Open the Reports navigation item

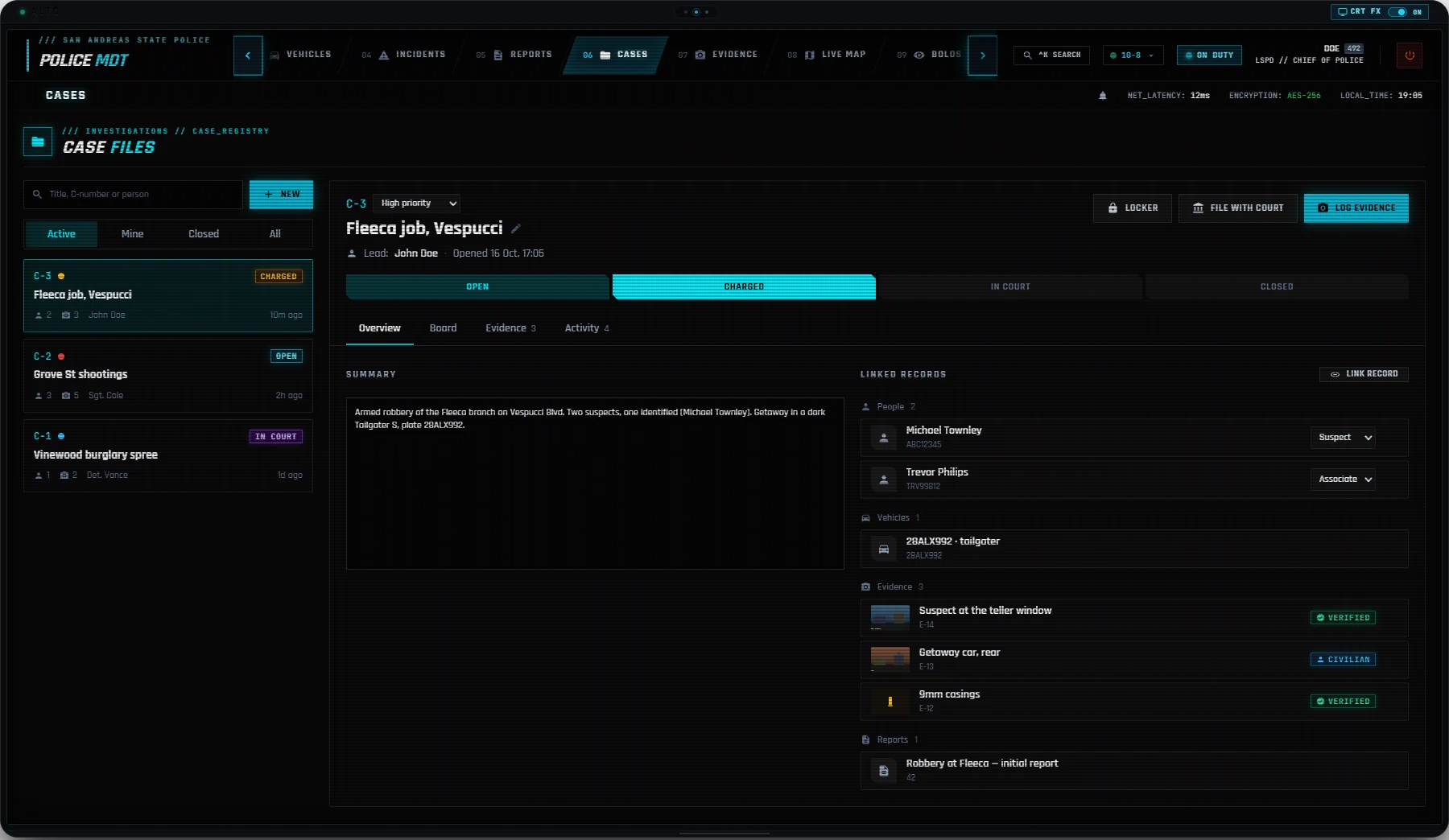click(514, 55)
